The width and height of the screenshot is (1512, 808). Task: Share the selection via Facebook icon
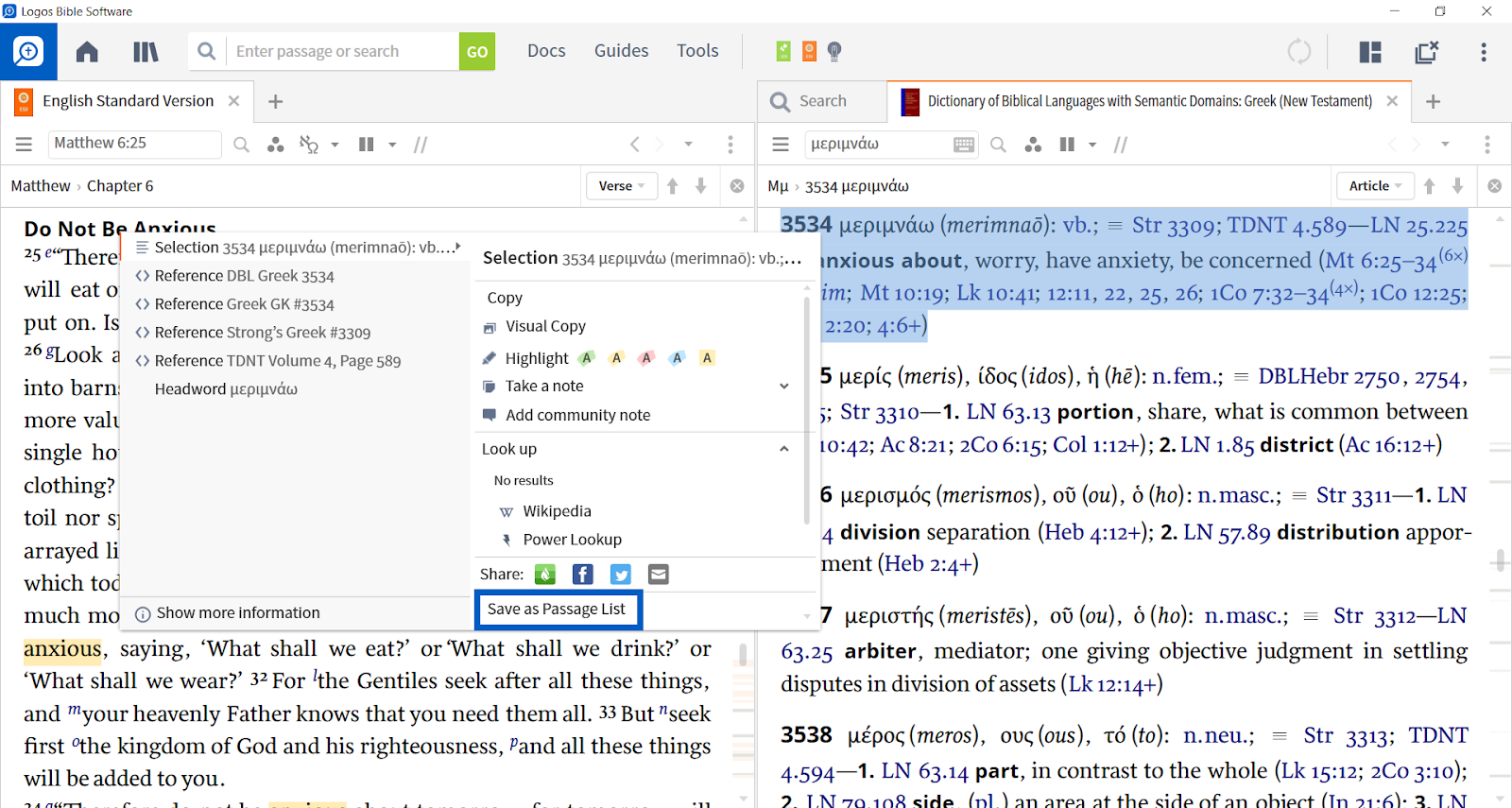pyautogui.click(x=583, y=574)
